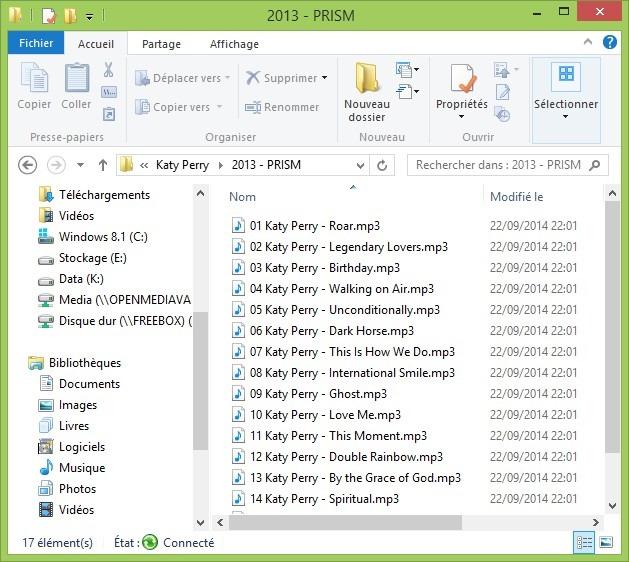Open Disque dur (\\FREEBOX) drive
This screenshot has width=629, height=562.
(x=114, y=321)
